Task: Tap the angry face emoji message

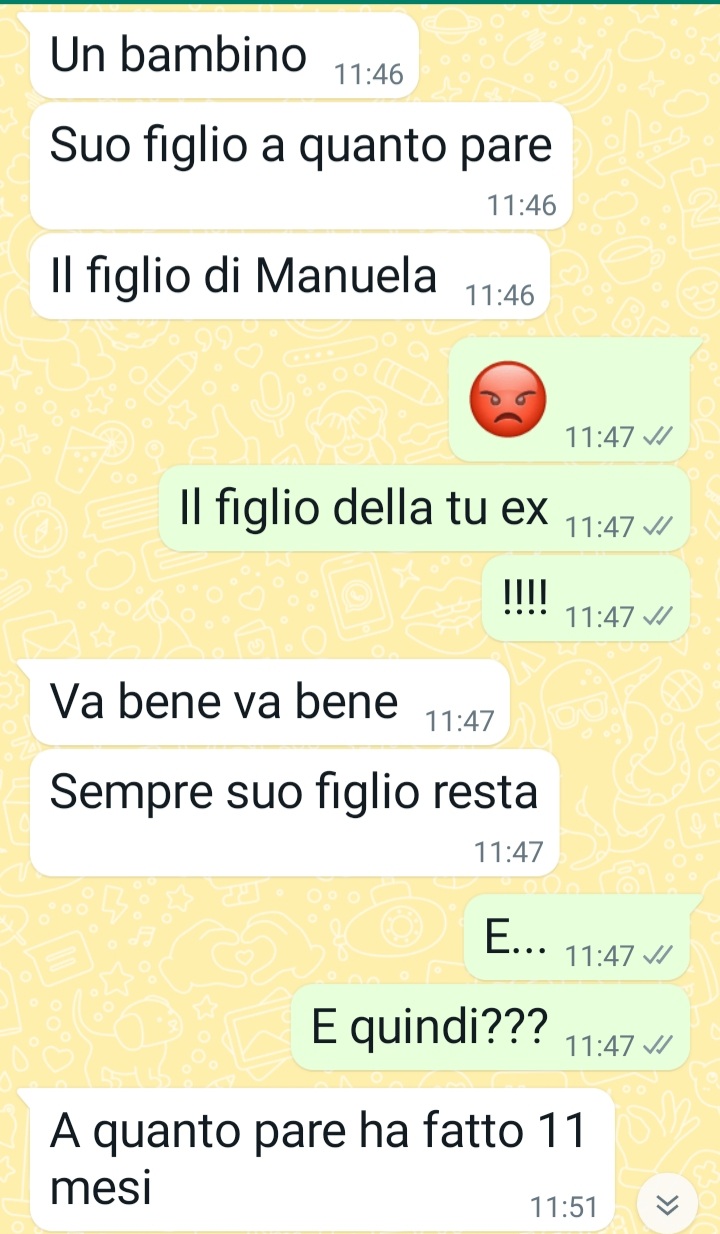Action: pos(509,400)
